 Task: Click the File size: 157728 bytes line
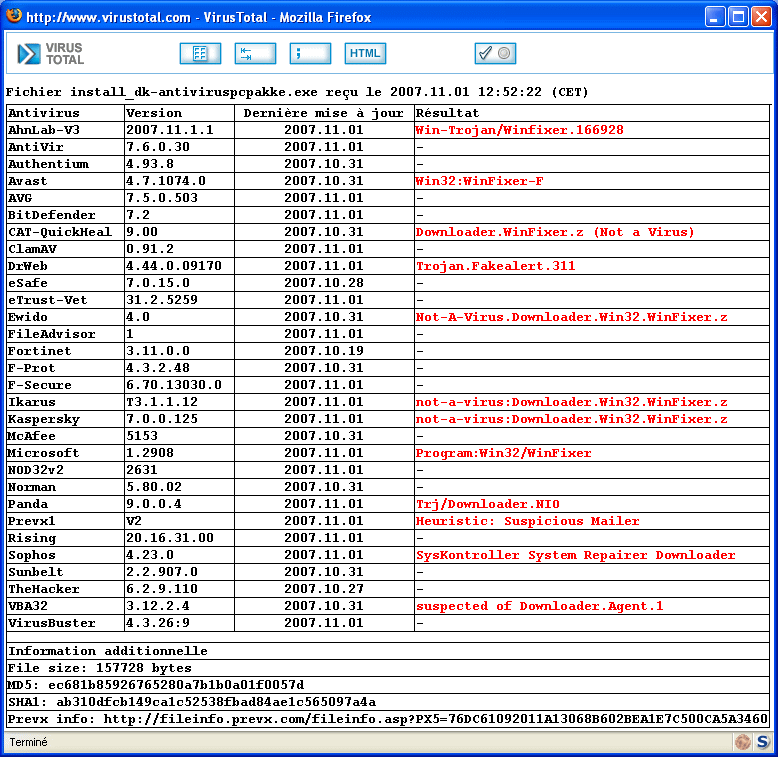tap(100, 668)
